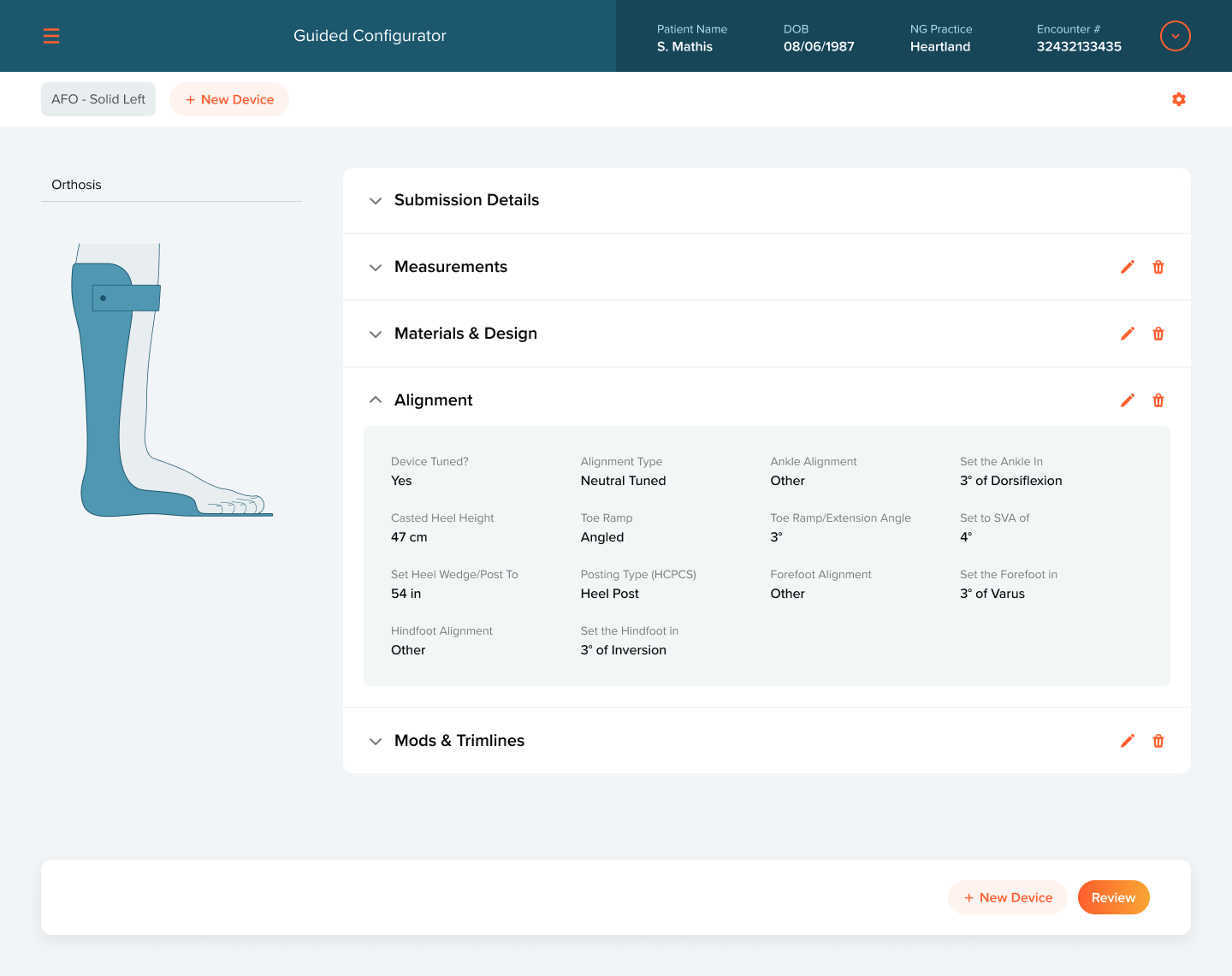Open the settings gear icon
Screen dimensions: 1232x976
1179,99
